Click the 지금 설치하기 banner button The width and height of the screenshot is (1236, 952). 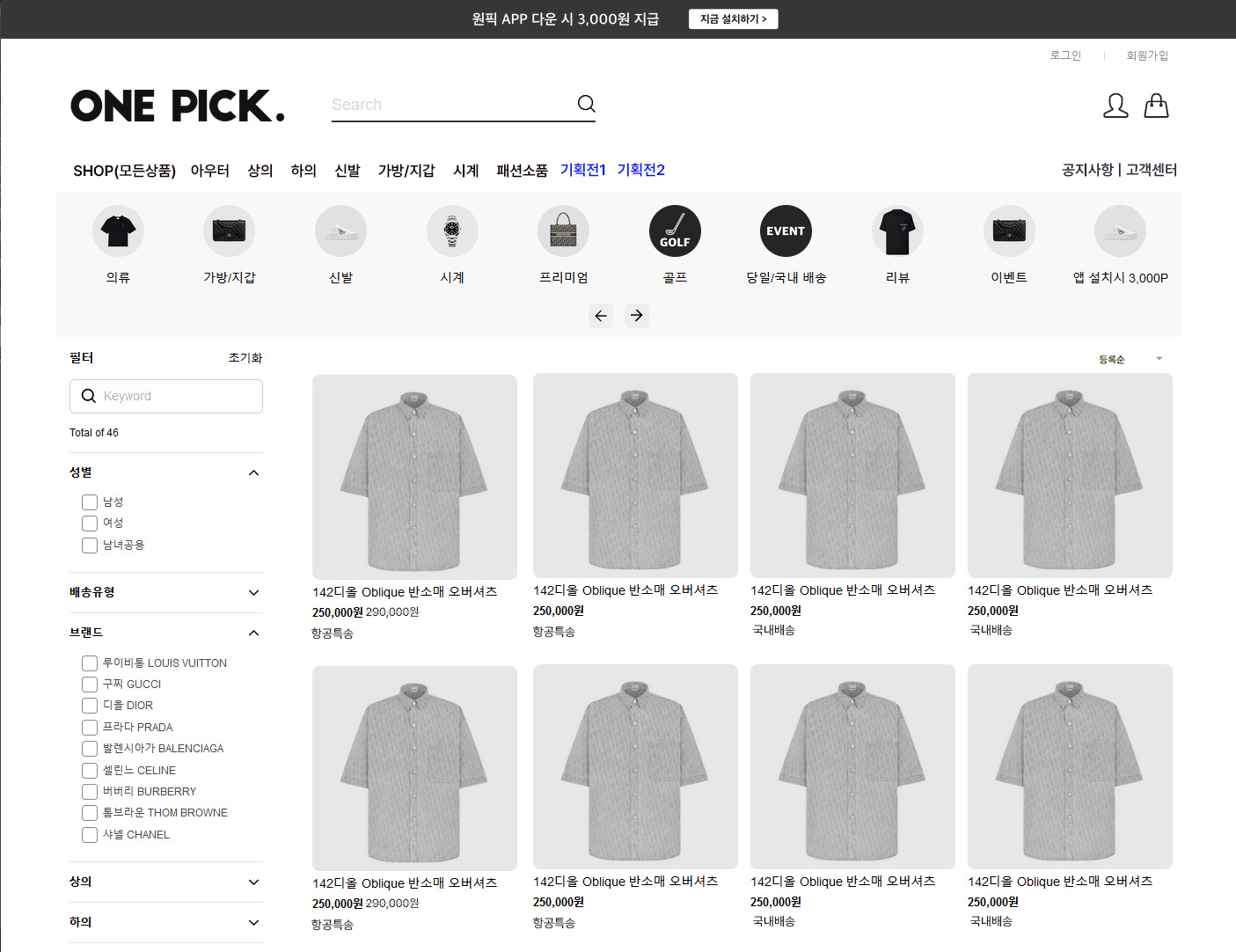(x=734, y=19)
